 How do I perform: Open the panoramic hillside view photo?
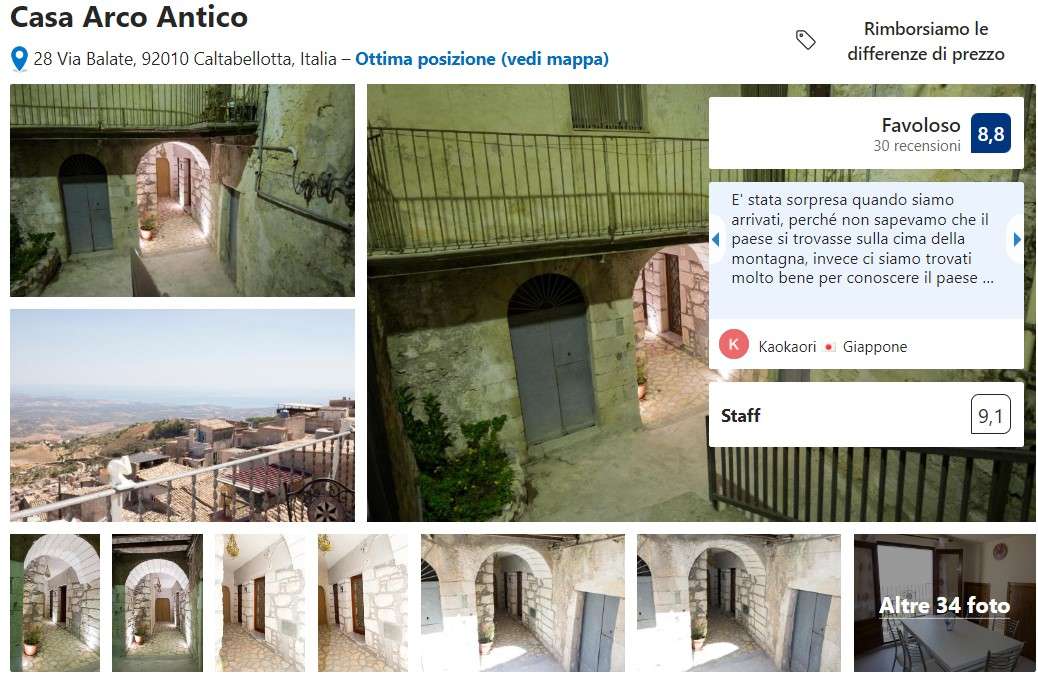coord(182,415)
